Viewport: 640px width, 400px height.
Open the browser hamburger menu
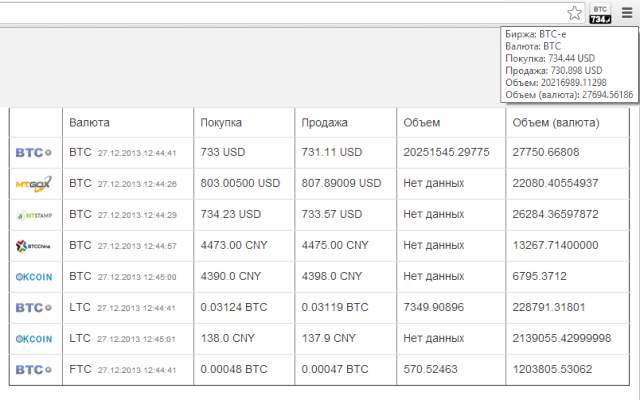pyautogui.click(x=627, y=13)
